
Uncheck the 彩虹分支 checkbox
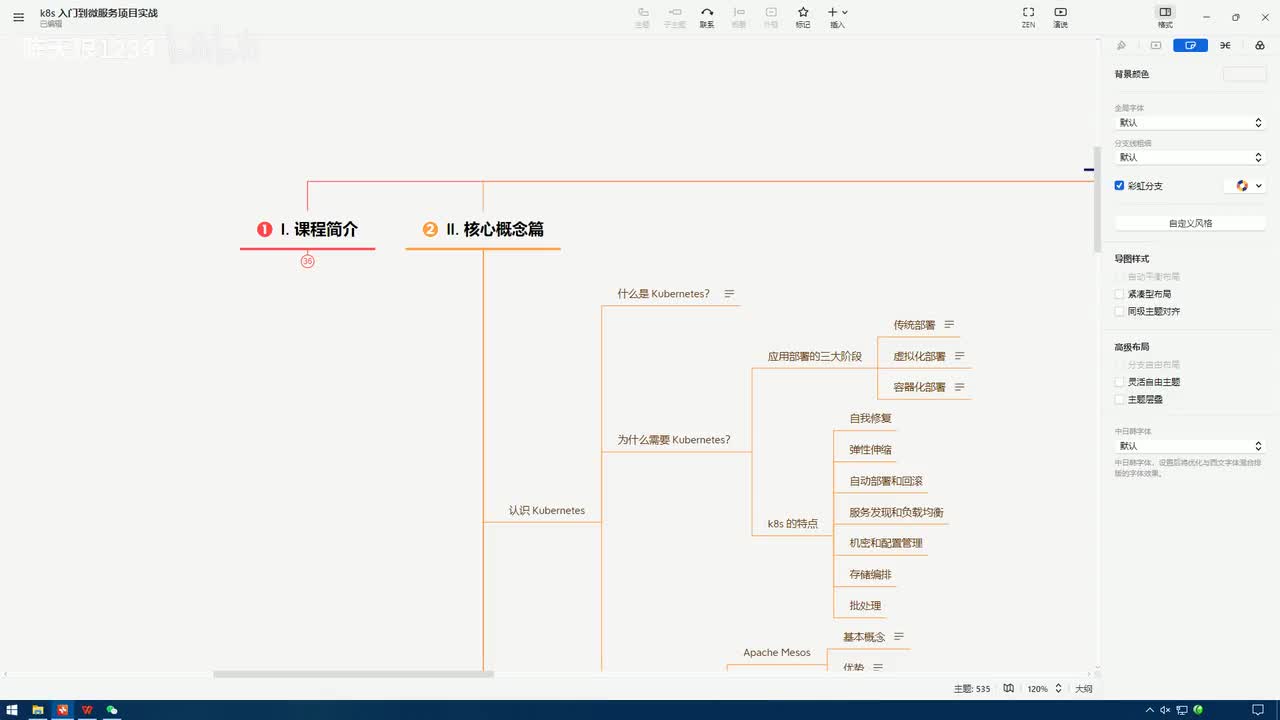(x=1119, y=185)
